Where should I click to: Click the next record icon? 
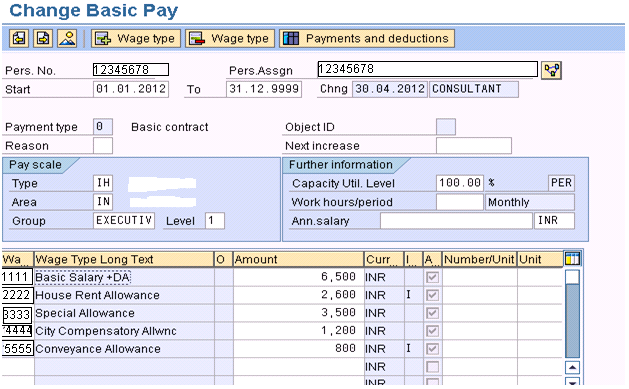click(x=43, y=38)
